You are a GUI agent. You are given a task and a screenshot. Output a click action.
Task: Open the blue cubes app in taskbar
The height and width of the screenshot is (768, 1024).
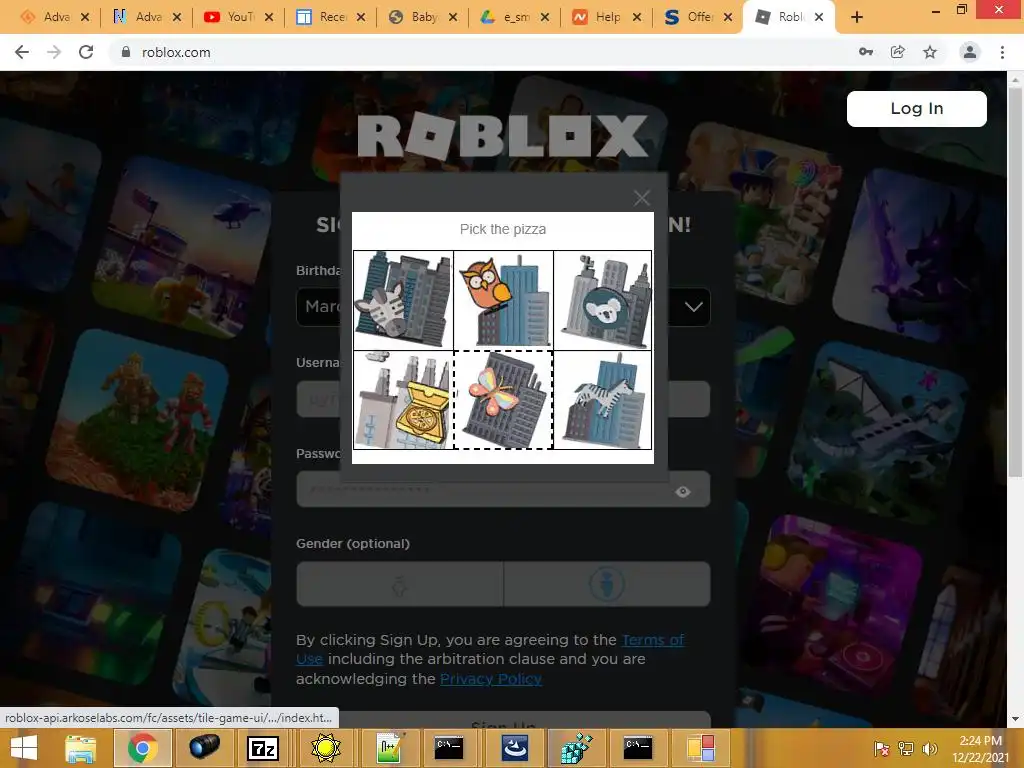(577, 748)
